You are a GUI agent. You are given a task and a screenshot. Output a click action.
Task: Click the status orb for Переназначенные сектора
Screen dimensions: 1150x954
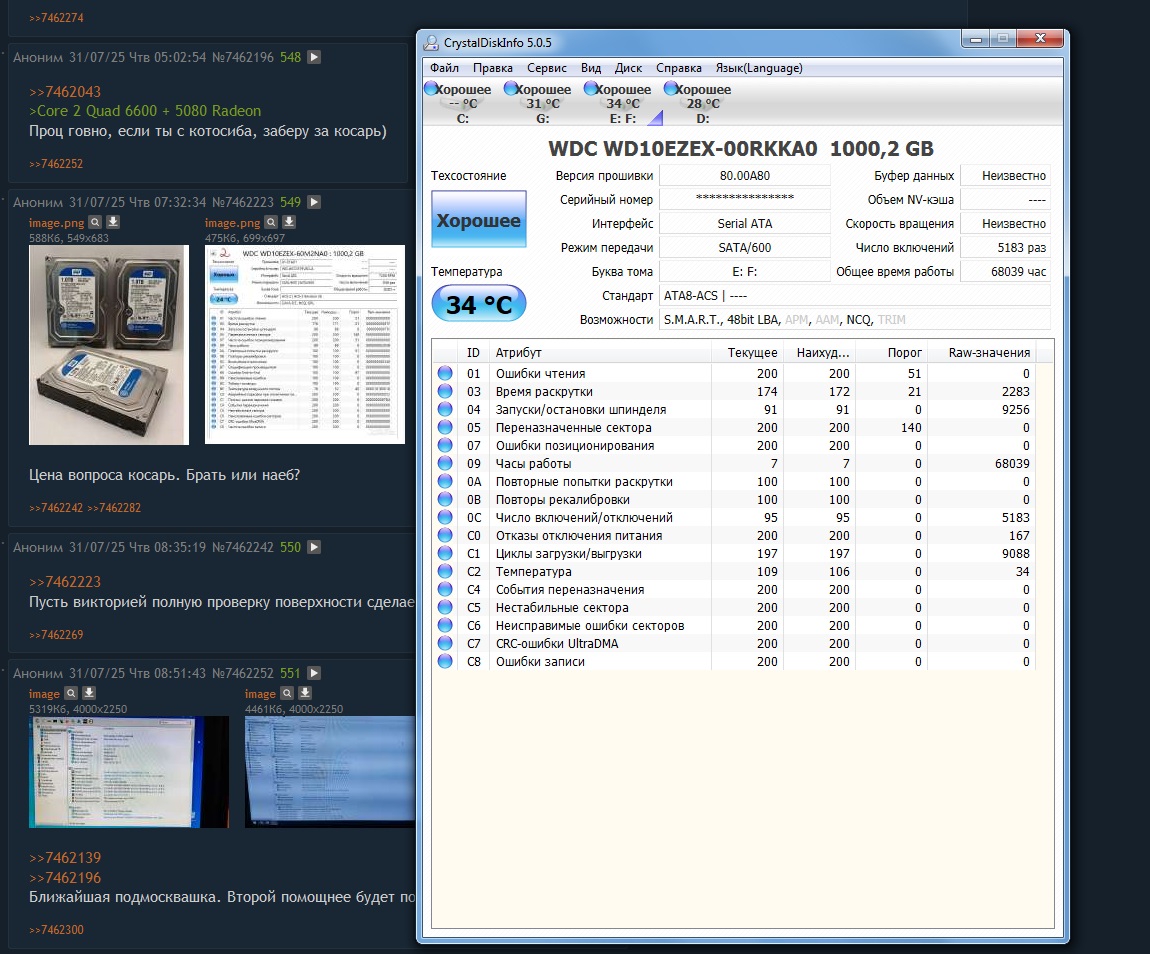tap(445, 427)
